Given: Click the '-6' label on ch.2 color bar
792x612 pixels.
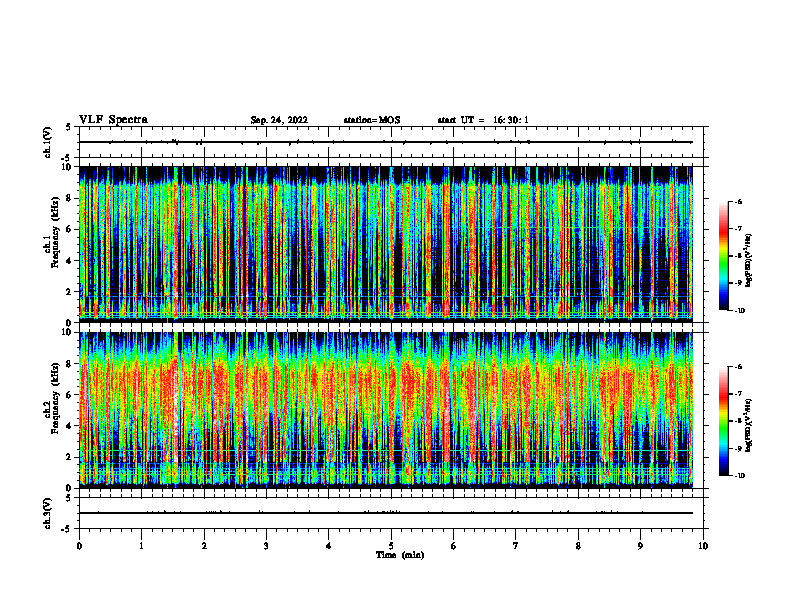Looking at the screenshot, I should tap(739, 367).
